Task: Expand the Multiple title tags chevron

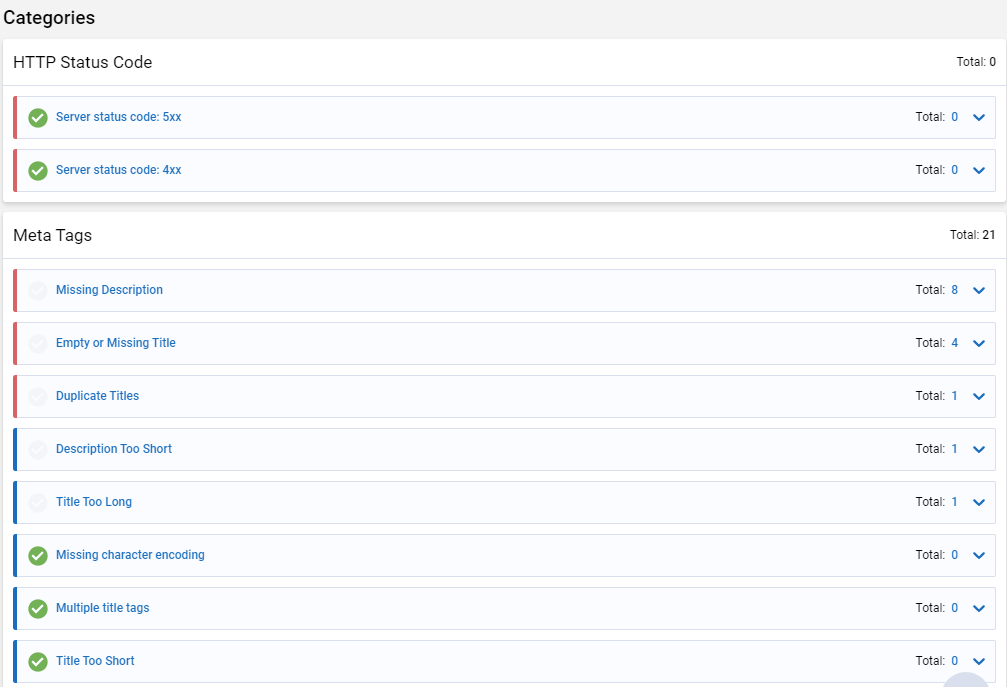Action: click(x=979, y=608)
